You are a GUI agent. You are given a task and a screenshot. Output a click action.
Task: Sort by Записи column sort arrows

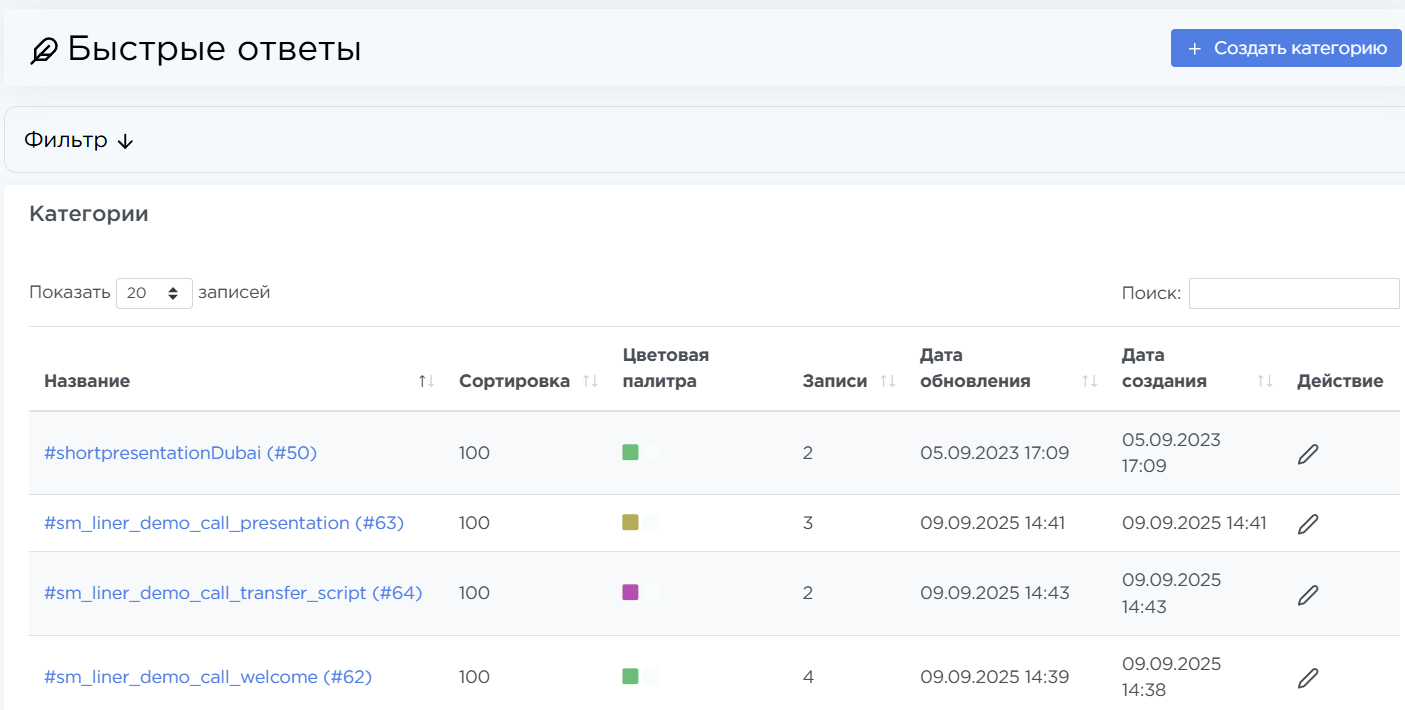coord(887,381)
